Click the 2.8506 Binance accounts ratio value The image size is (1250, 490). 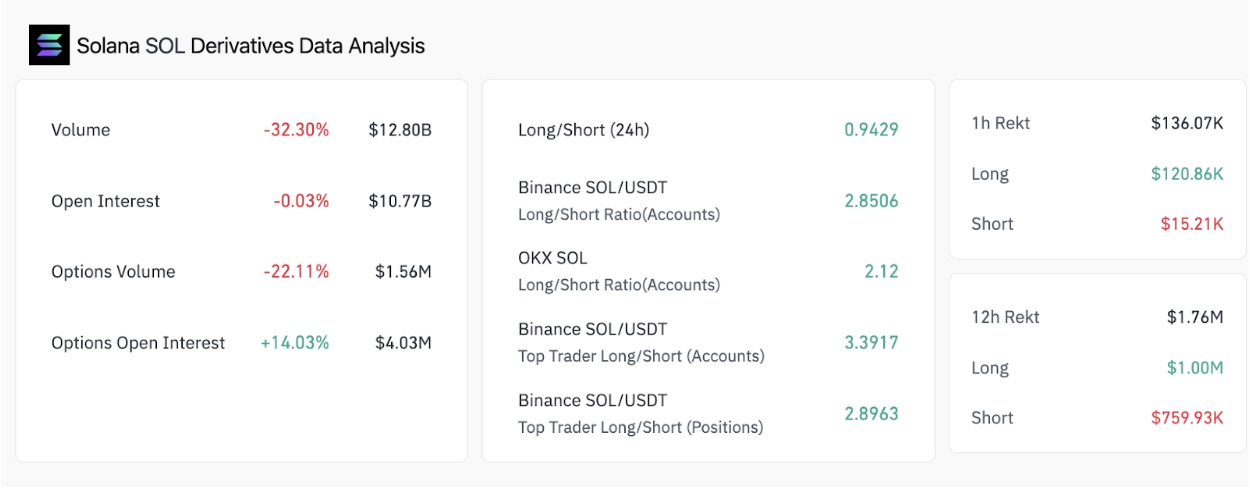pos(871,201)
